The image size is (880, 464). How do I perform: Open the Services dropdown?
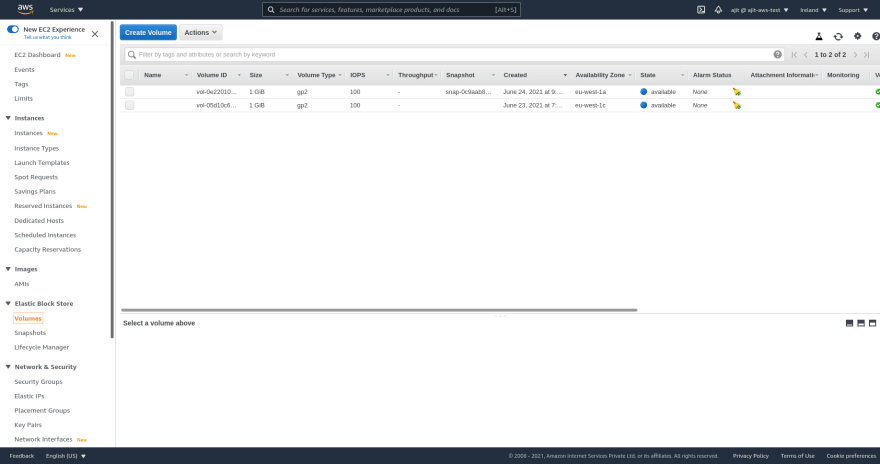66,10
